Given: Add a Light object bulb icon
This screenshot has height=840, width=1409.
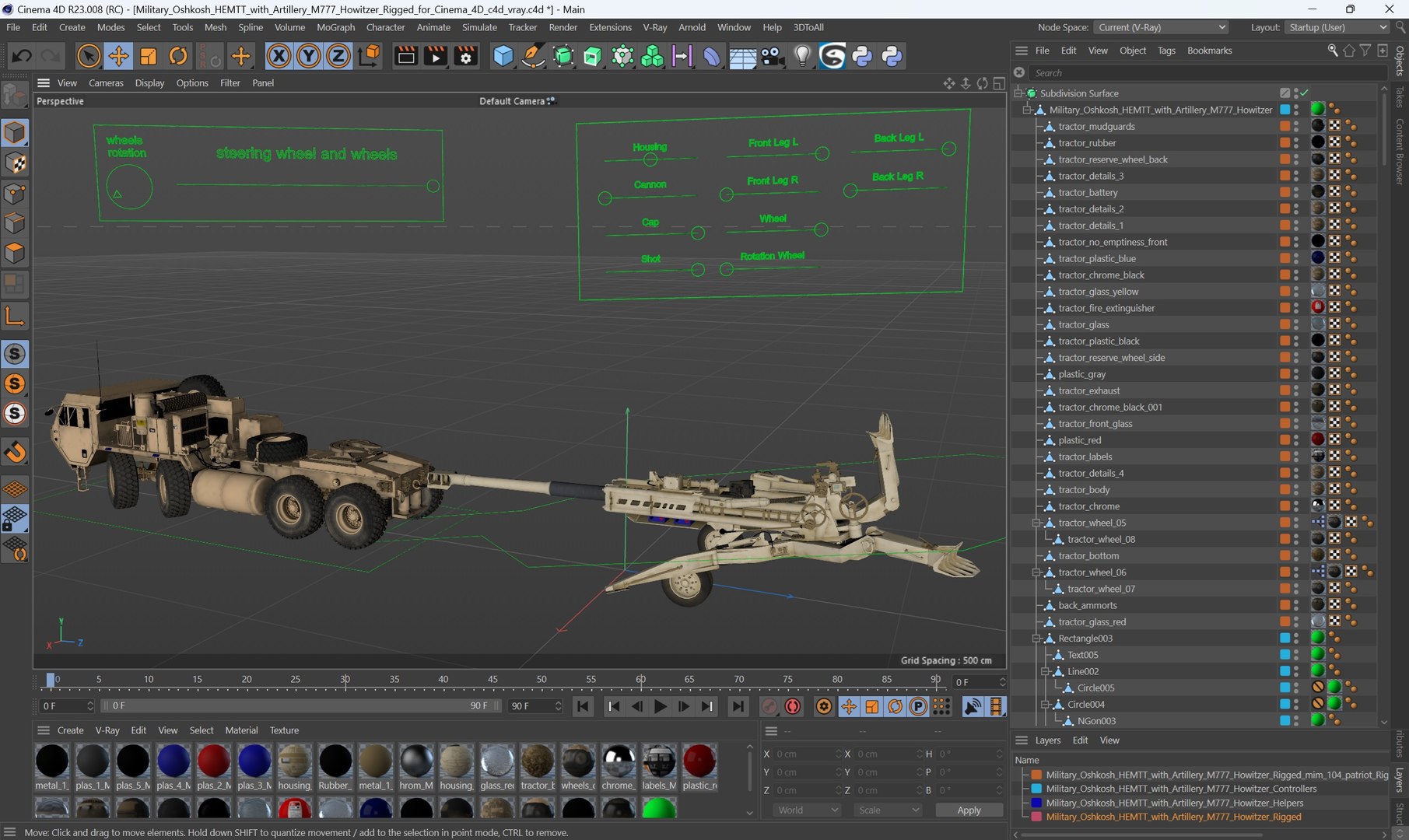Looking at the screenshot, I should [x=802, y=56].
